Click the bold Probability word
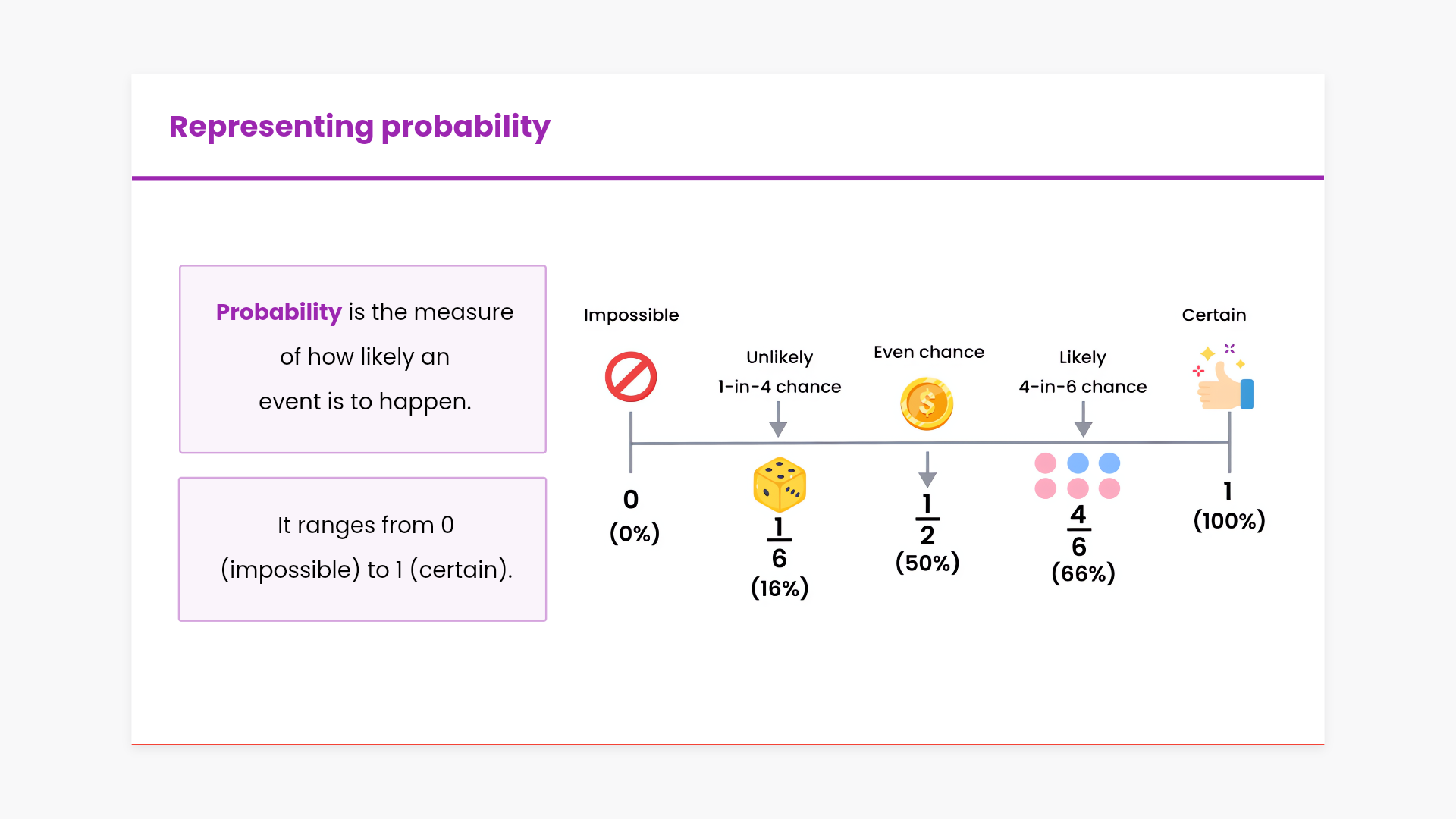The image size is (1456, 819). (278, 312)
